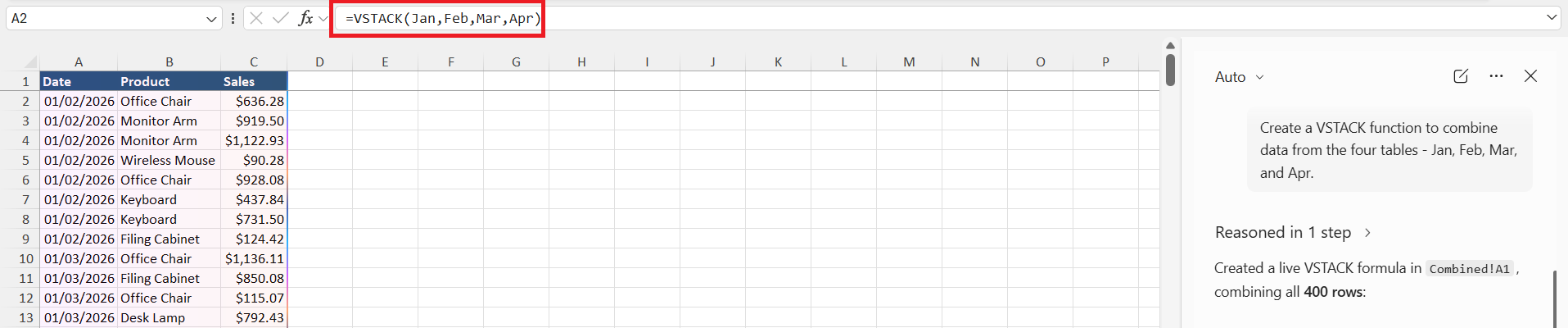Click the Insert Function fx icon

pos(305,18)
